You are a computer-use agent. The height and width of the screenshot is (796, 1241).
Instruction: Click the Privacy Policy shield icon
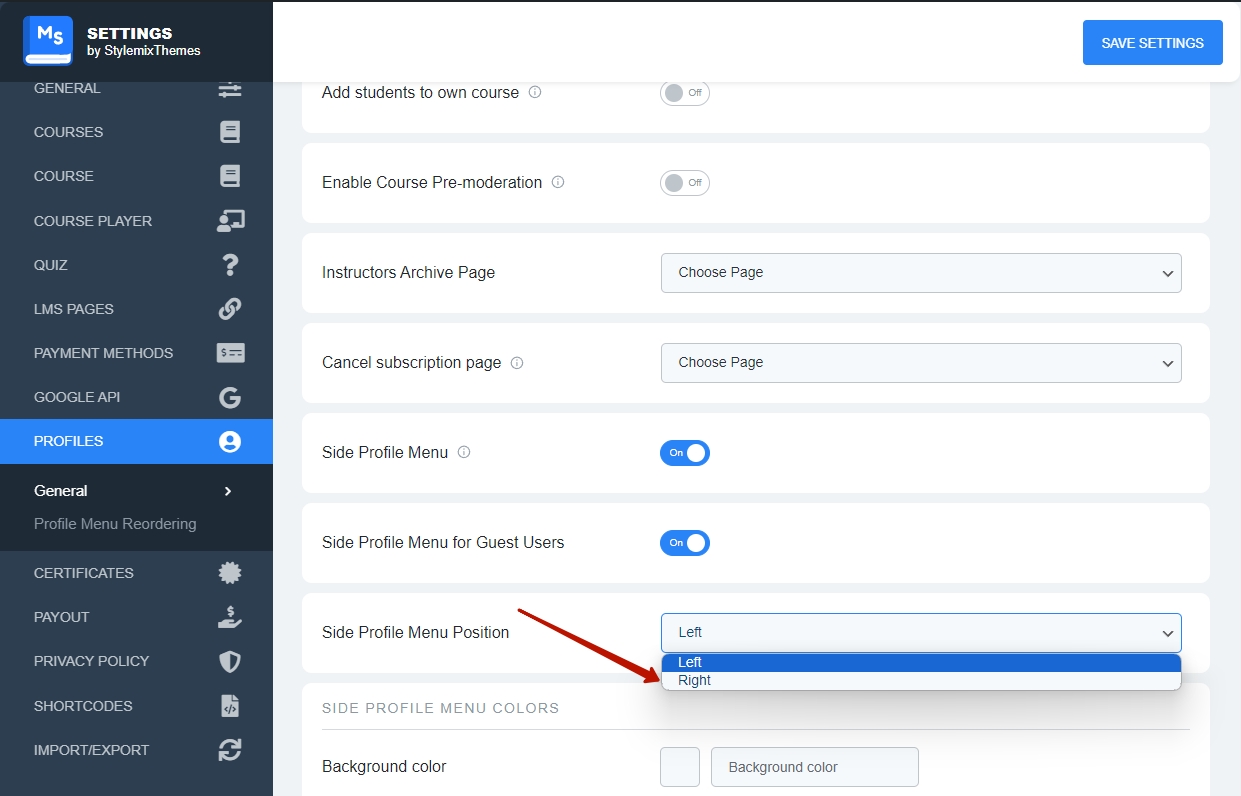230,662
